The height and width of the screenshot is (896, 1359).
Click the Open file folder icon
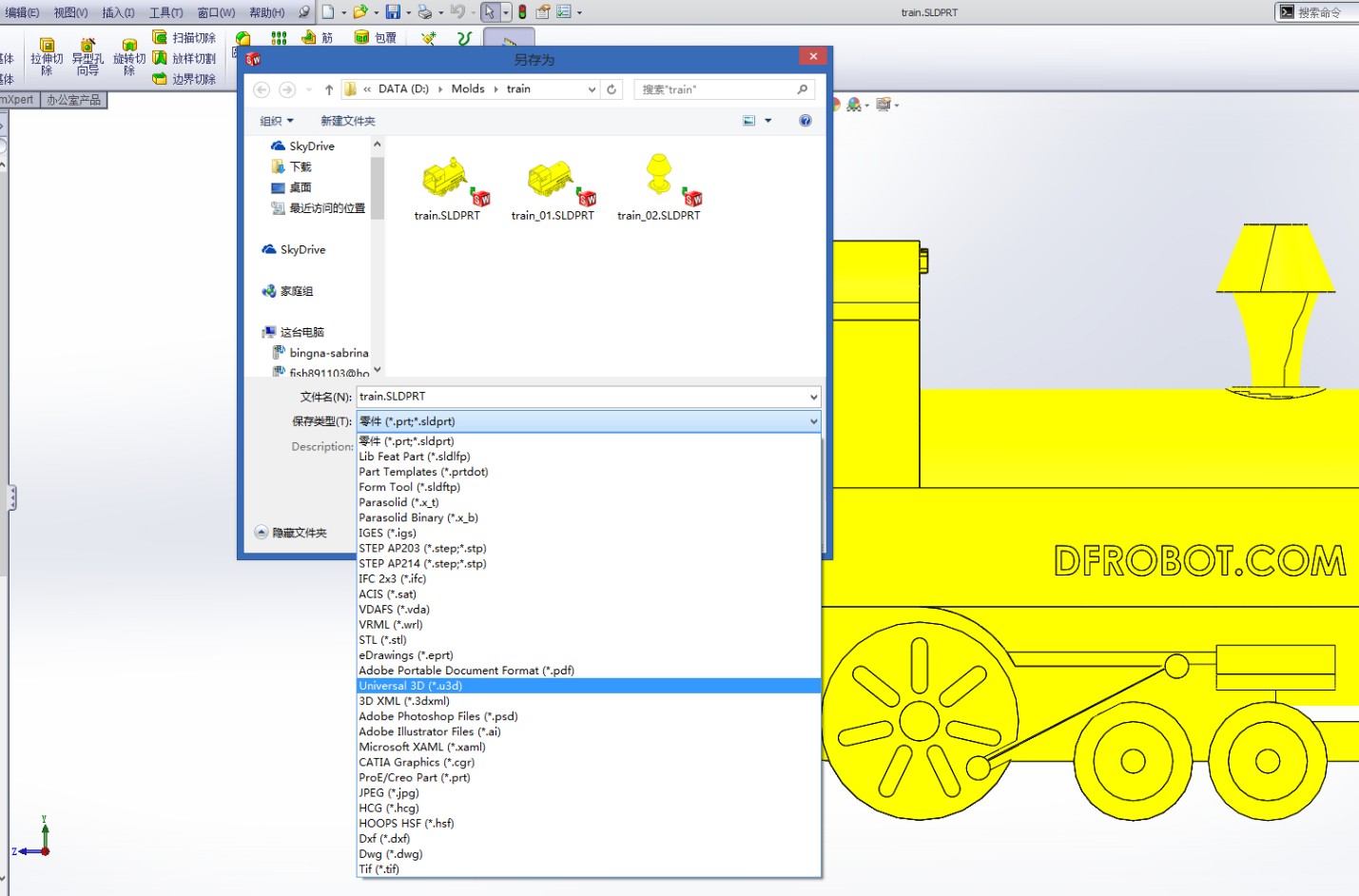[x=360, y=11]
